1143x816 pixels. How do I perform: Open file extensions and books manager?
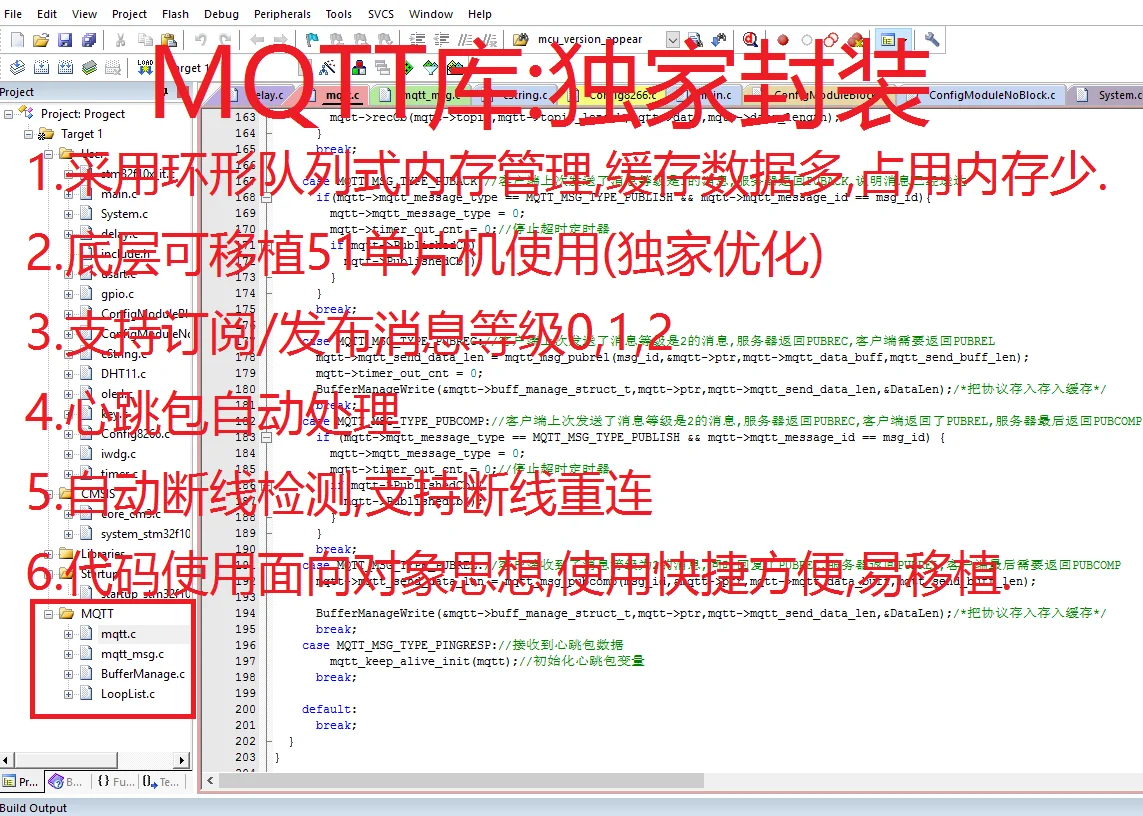pyautogui.click(x=359, y=68)
